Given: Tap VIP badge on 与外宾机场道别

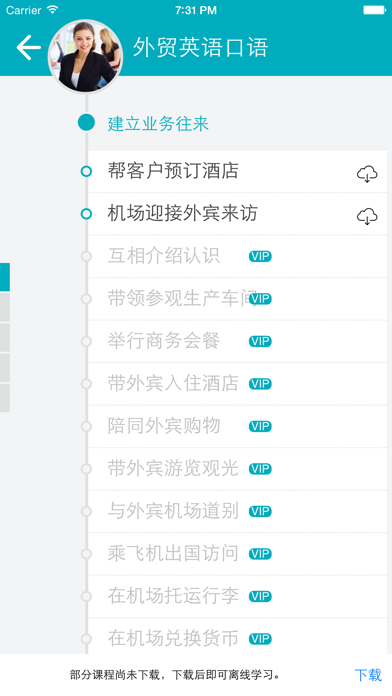Looking at the screenshot, I should point(260,511).
